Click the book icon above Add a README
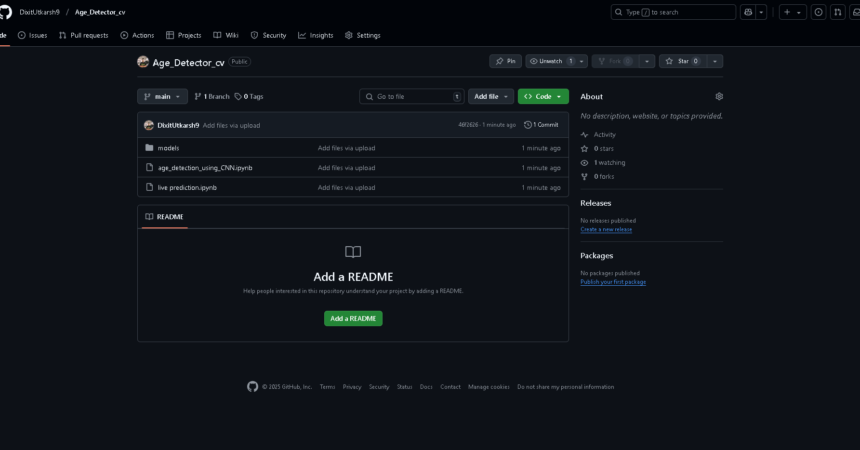860x450 pixels. coord(353,252)
